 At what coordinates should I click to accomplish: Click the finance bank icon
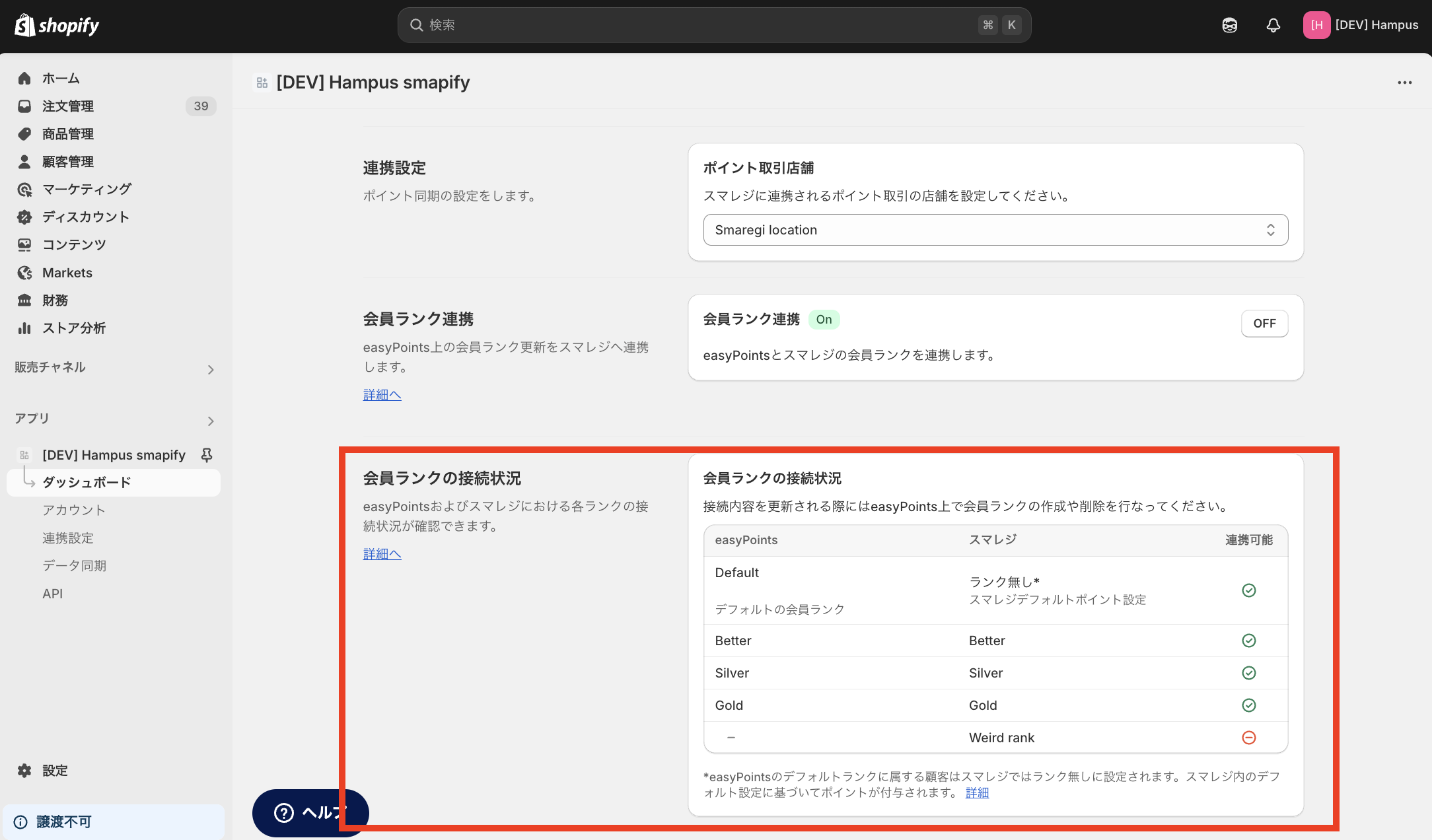(24, 300)
